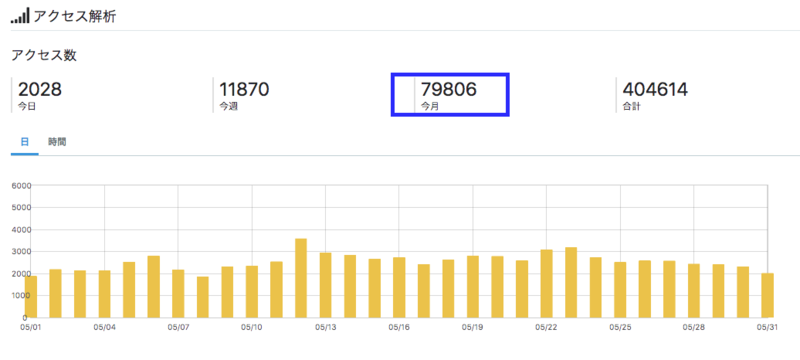This screenshot has width=800, height=360.
Task: Click the 05/10 x-axis date label
Action: click(x=252, y=328)
